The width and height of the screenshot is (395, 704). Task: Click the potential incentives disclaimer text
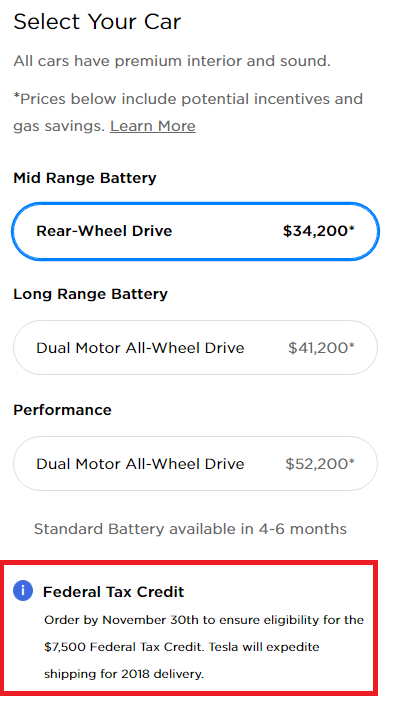coord(188,112)
